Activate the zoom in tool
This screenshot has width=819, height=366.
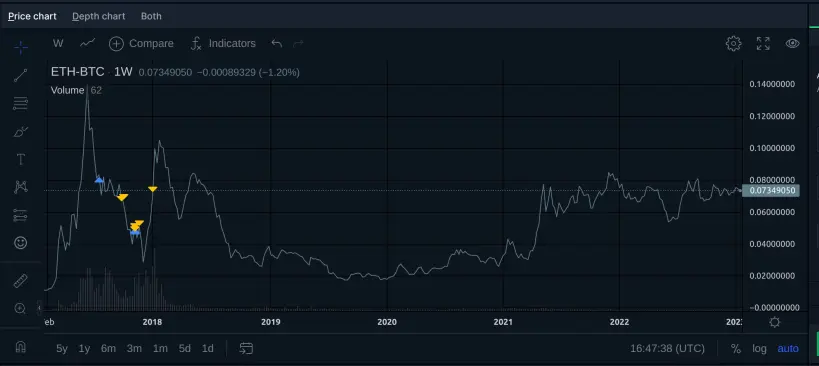(21, 309)
